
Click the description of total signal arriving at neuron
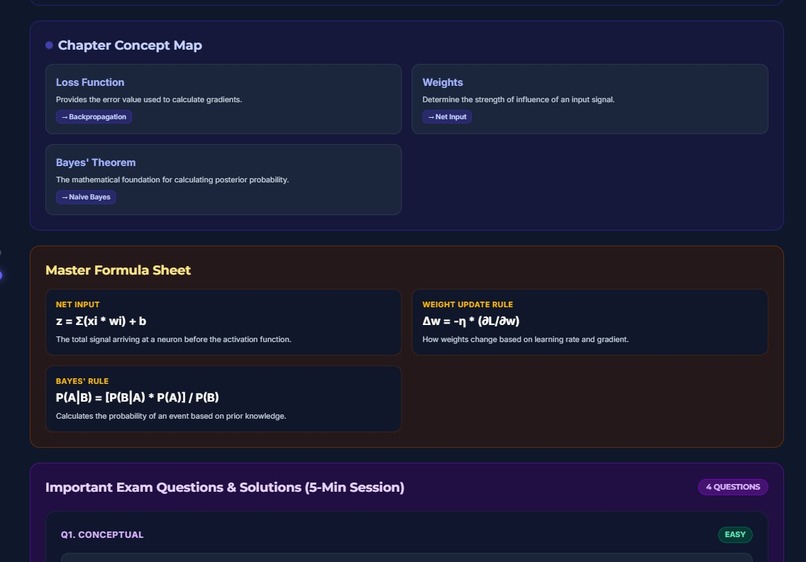pyautogui.click(x=173, y=339)
